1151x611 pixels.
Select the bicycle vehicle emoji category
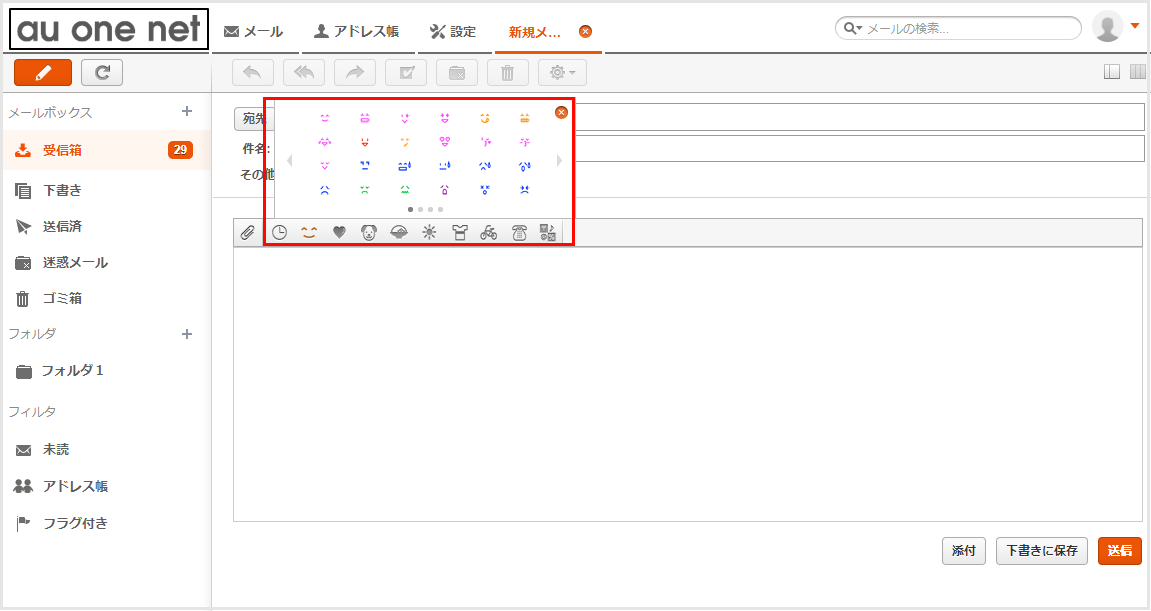[489, 233]
